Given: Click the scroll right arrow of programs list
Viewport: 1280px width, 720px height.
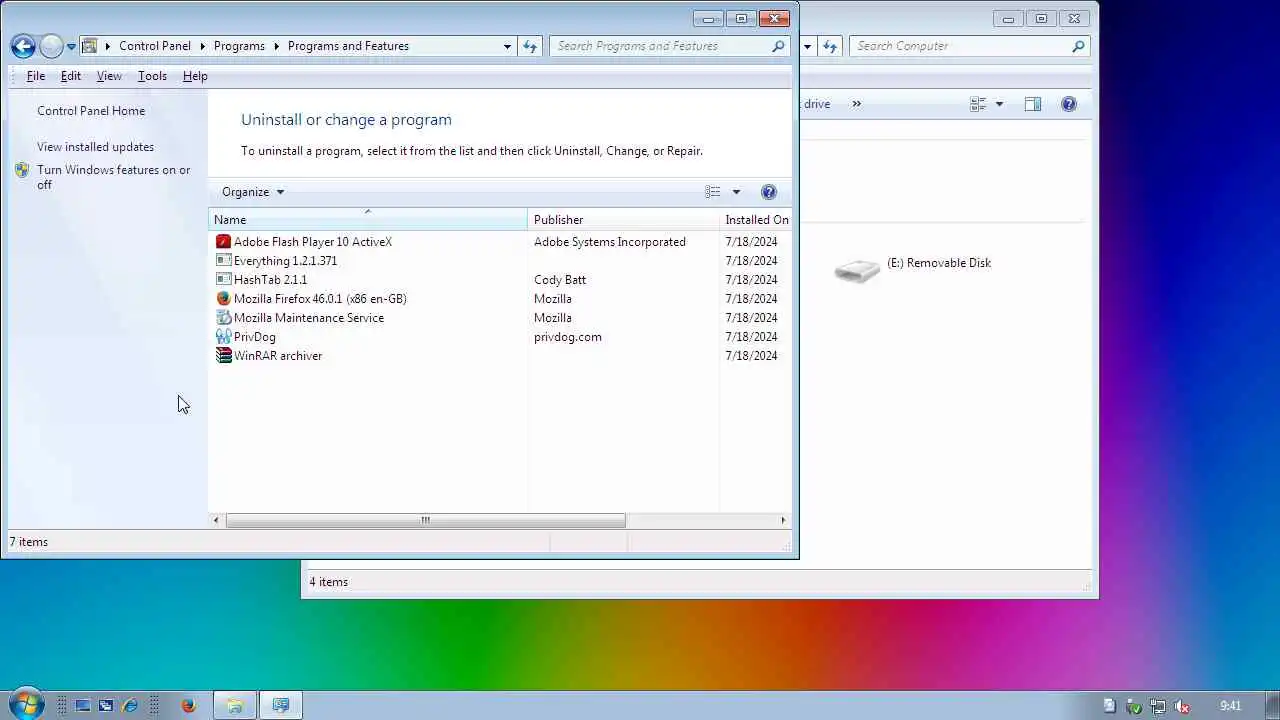Looking at the screenshot, I should click(x=783, y=520).
